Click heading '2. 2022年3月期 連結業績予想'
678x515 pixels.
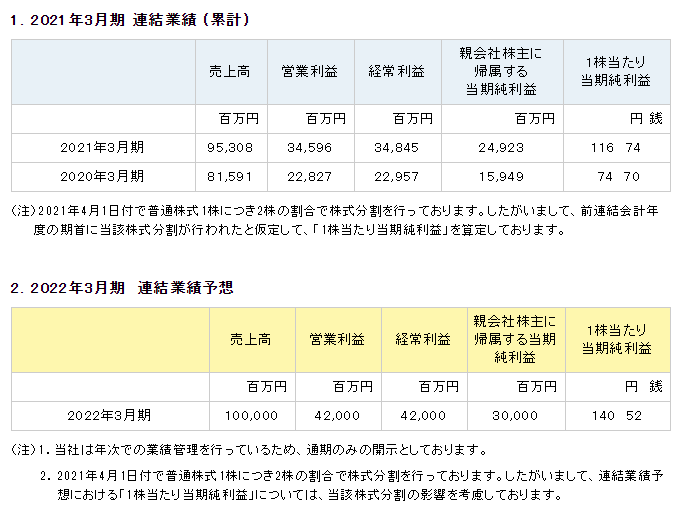coord(122,288)
